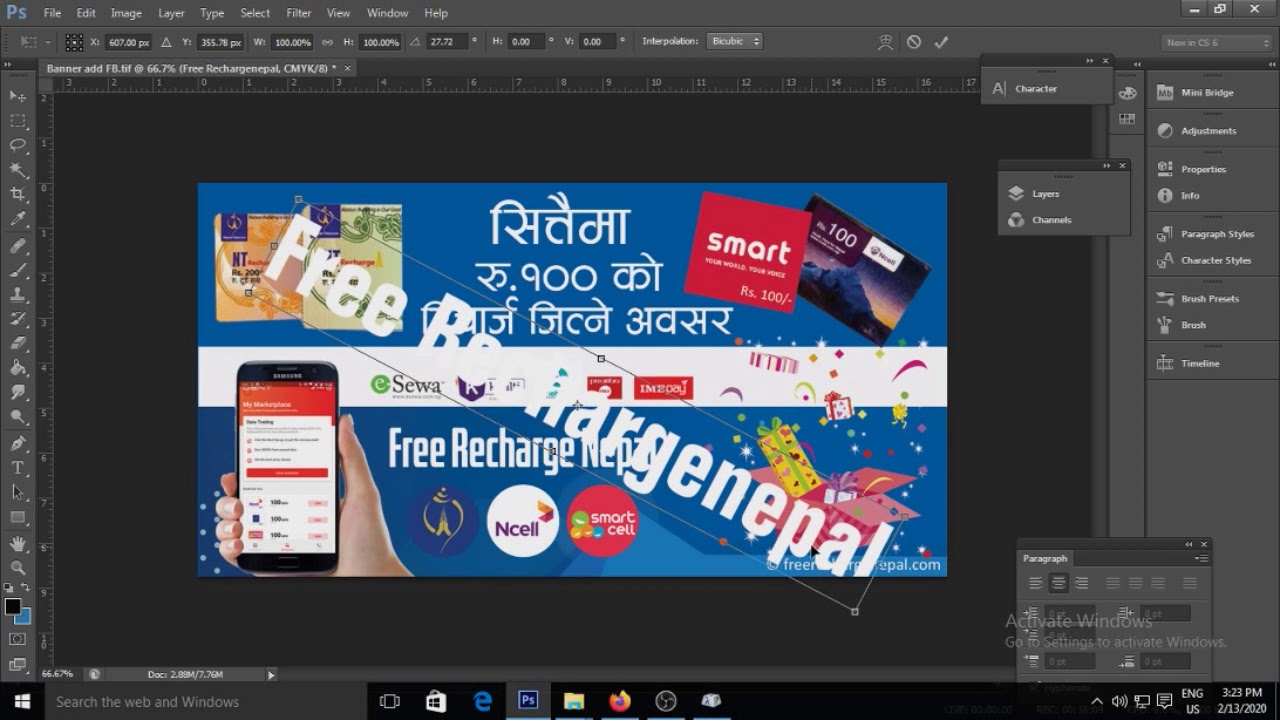Expand the Character panel group arrows
Screen dimensions: 1280x720
pos(1090,61)
